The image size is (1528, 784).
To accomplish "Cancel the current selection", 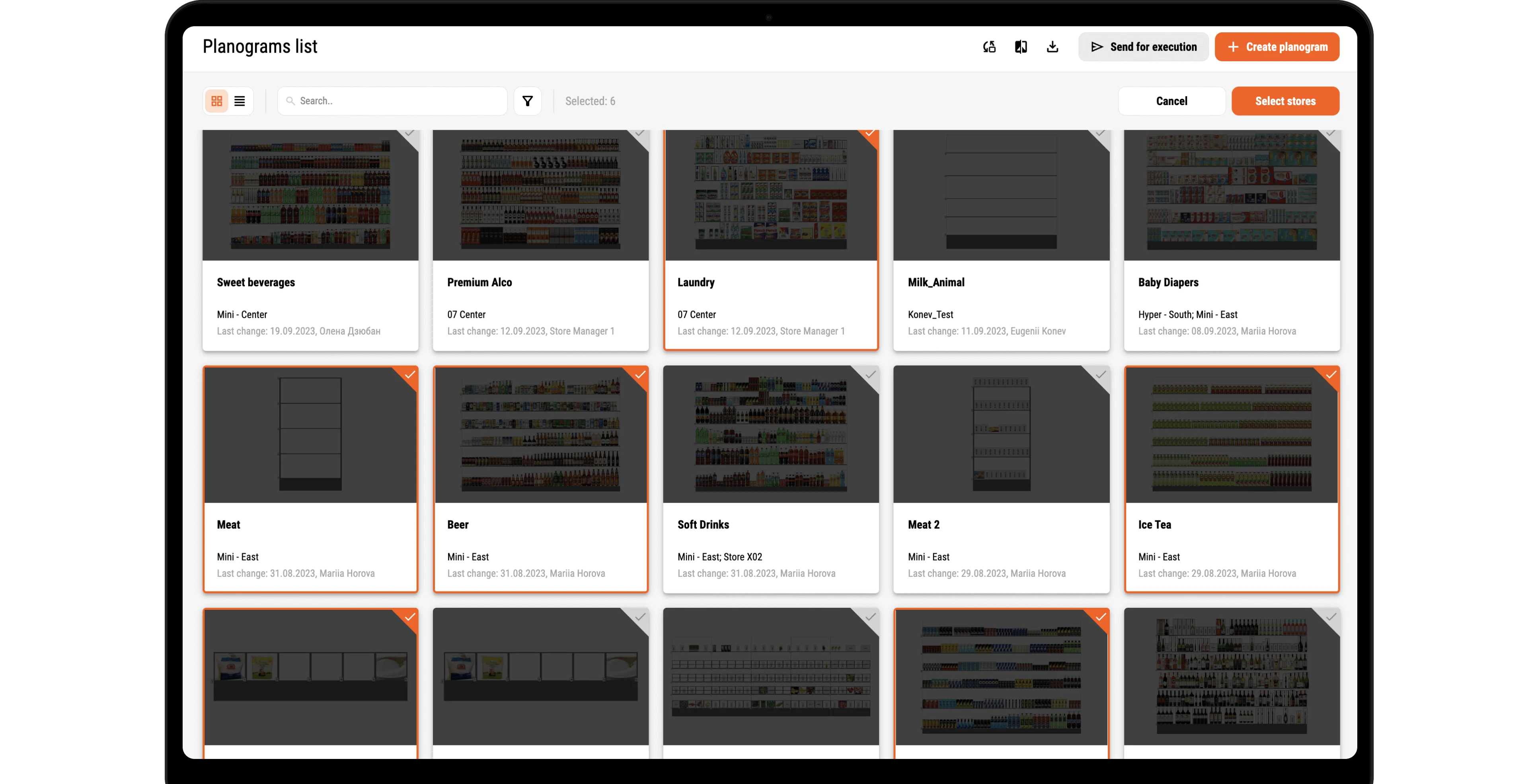I will tap(1171, 101).
